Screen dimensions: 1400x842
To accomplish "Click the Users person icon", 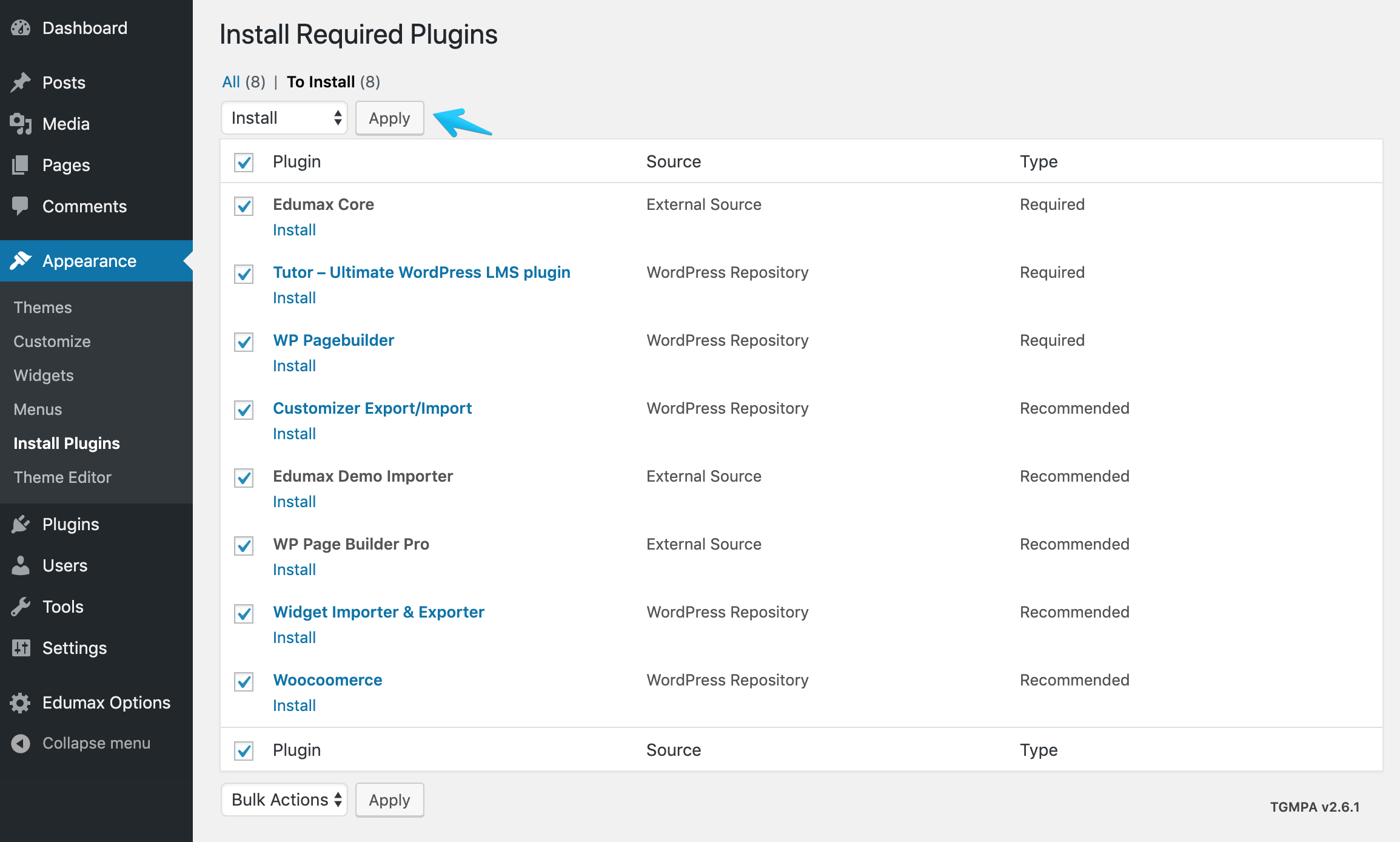I will tap(21, 565).
